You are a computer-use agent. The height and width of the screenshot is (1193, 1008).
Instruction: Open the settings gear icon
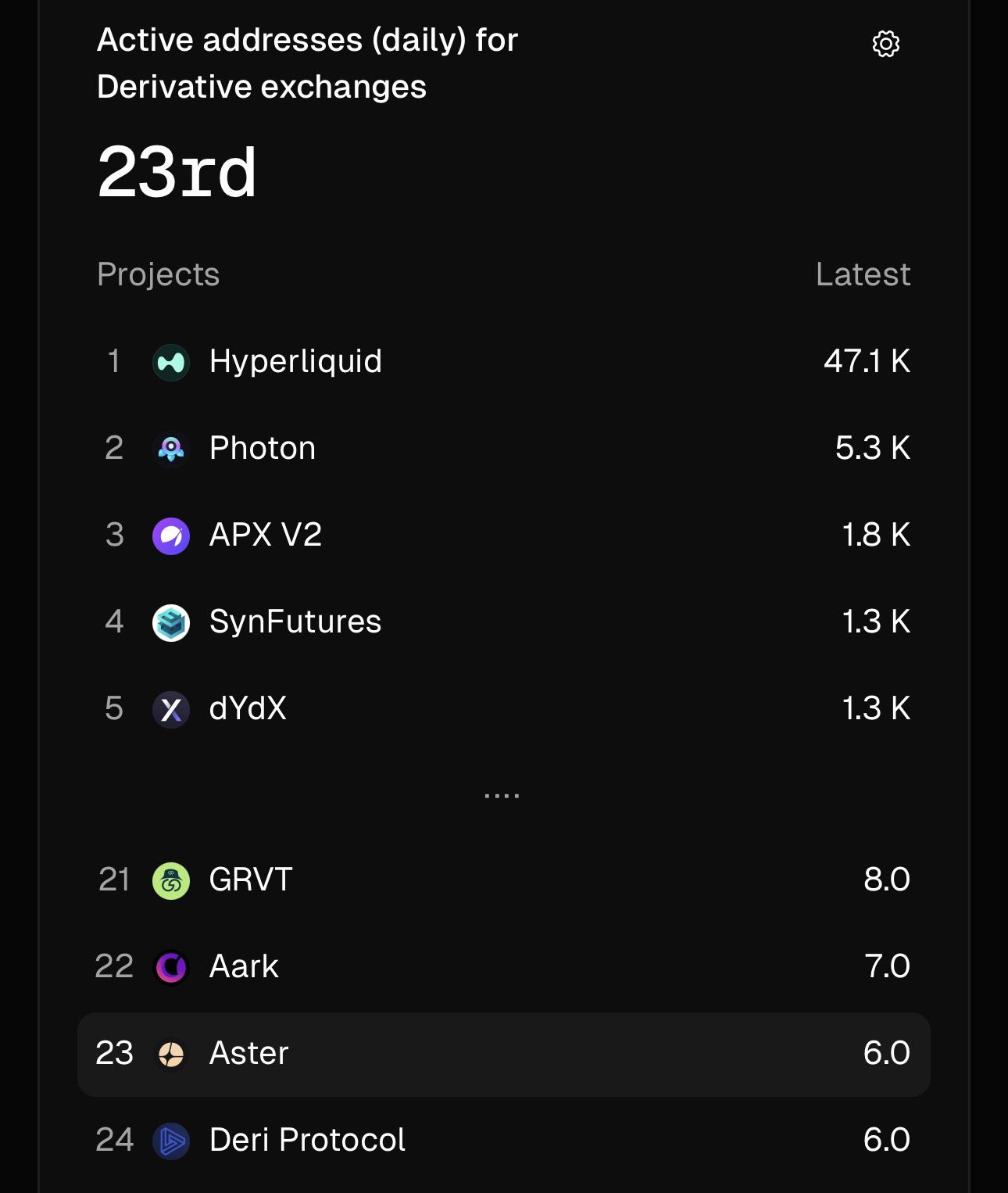[885, 45]
